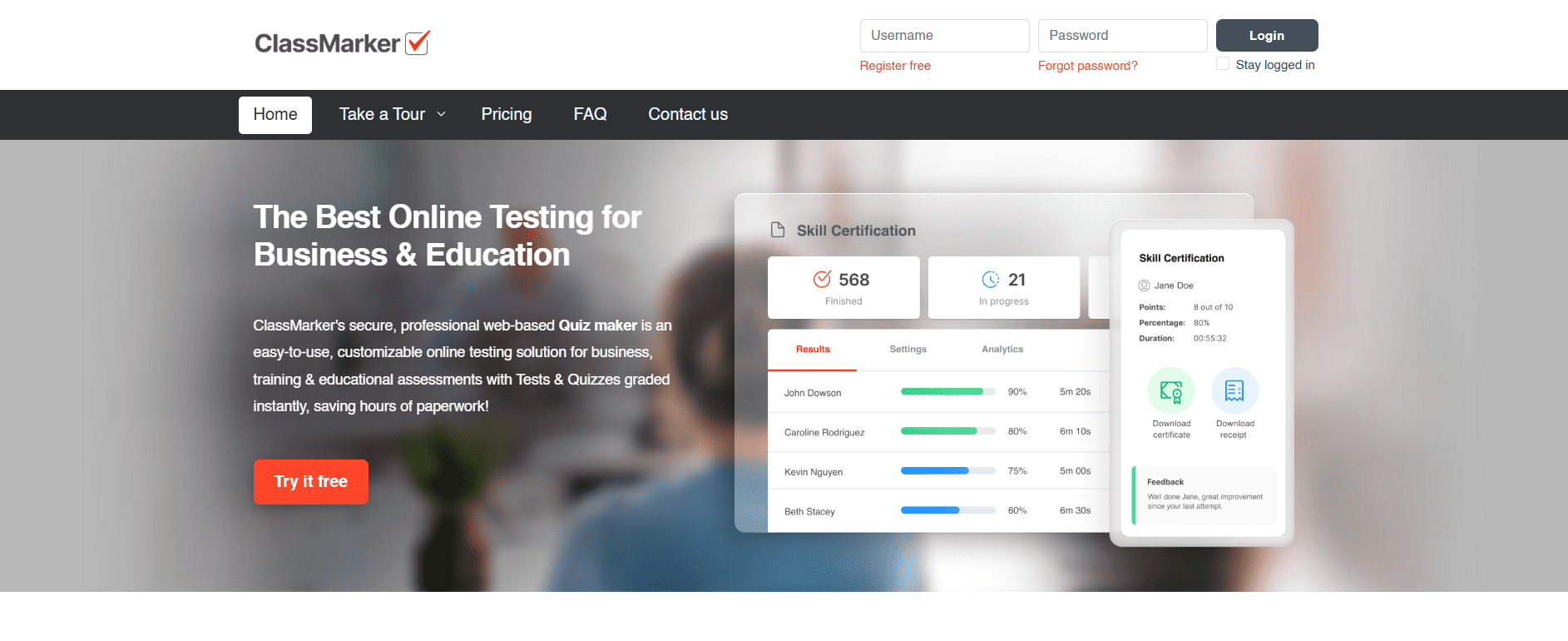Click the 5m 00s duration value
Image resolution: width=1568 pixels, height=641 pixels.
(1076, 471)
